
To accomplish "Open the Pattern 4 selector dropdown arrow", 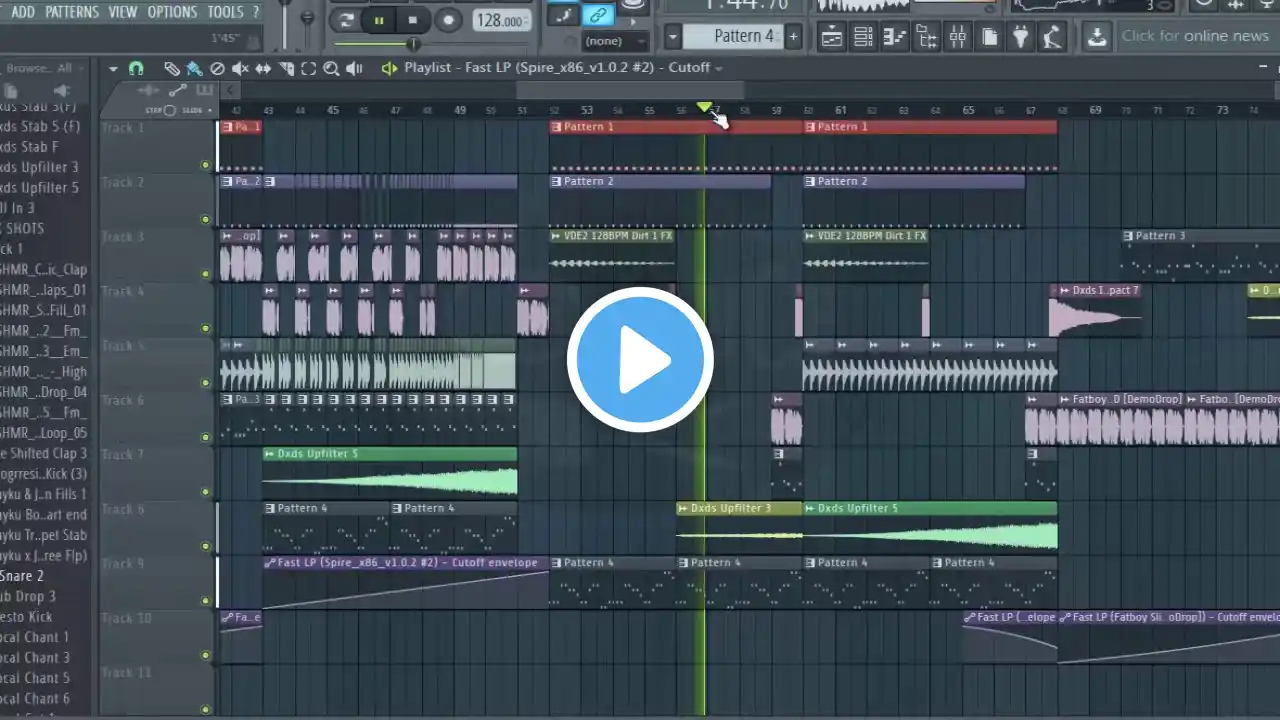I will click(x=672, y=37).
